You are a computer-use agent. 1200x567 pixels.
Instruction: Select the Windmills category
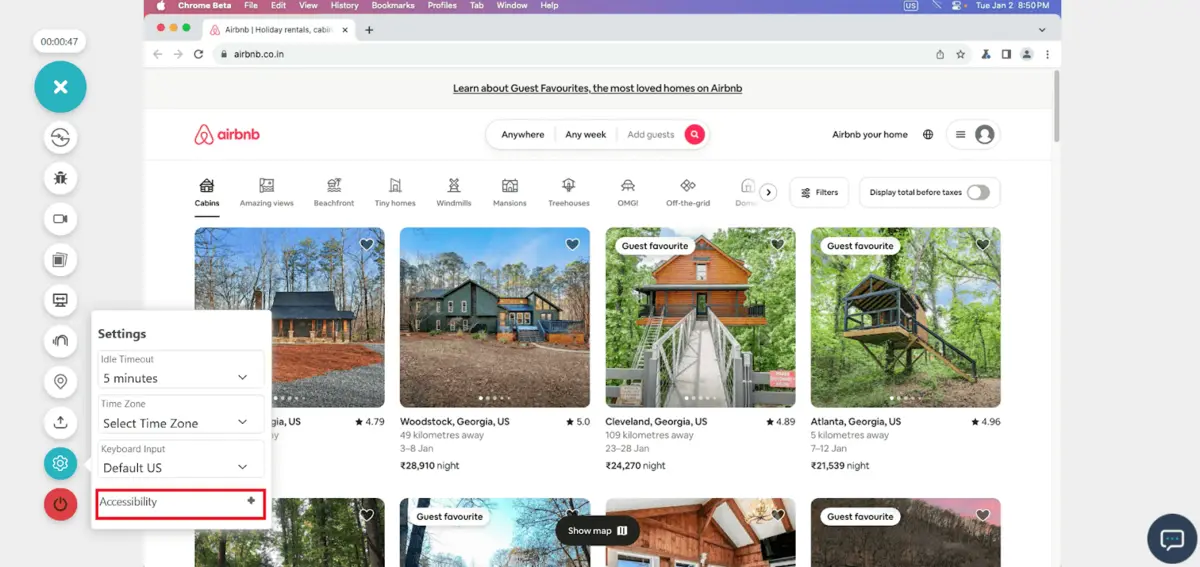(x=454, y=192)
